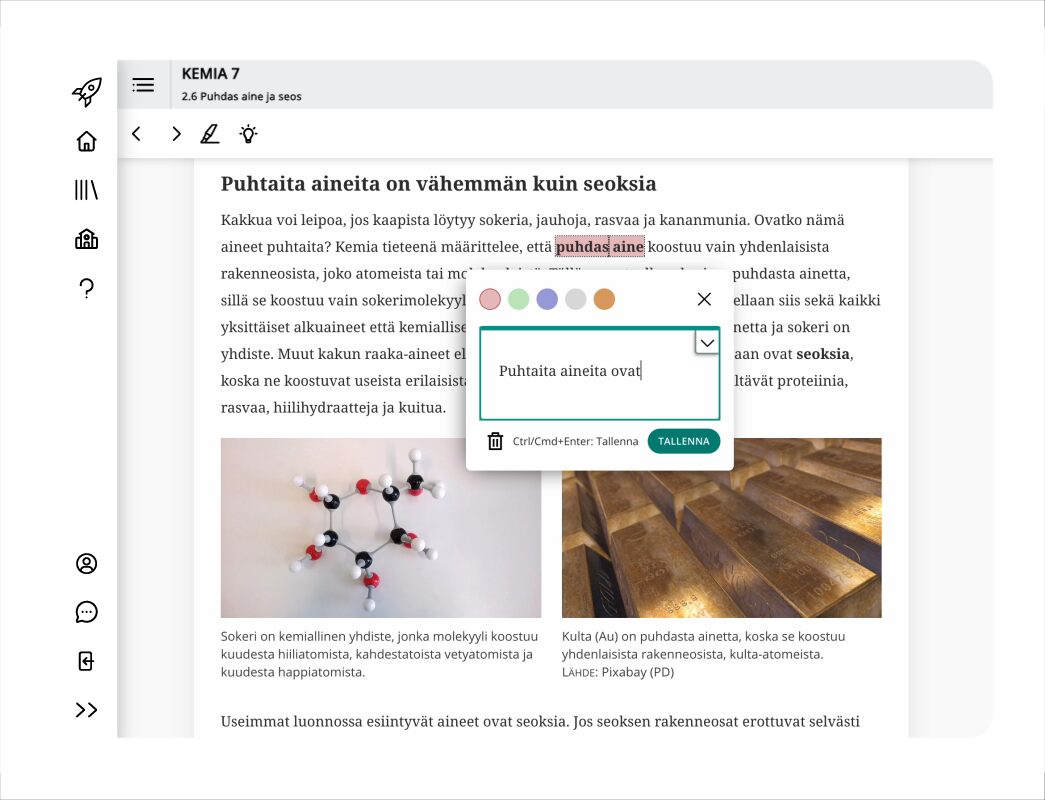
Task: Open the school building icon
Action: point(87,239)
